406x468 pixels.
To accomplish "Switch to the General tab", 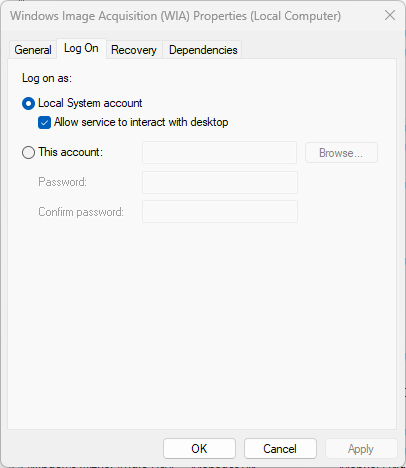I will tap(33, 50).
